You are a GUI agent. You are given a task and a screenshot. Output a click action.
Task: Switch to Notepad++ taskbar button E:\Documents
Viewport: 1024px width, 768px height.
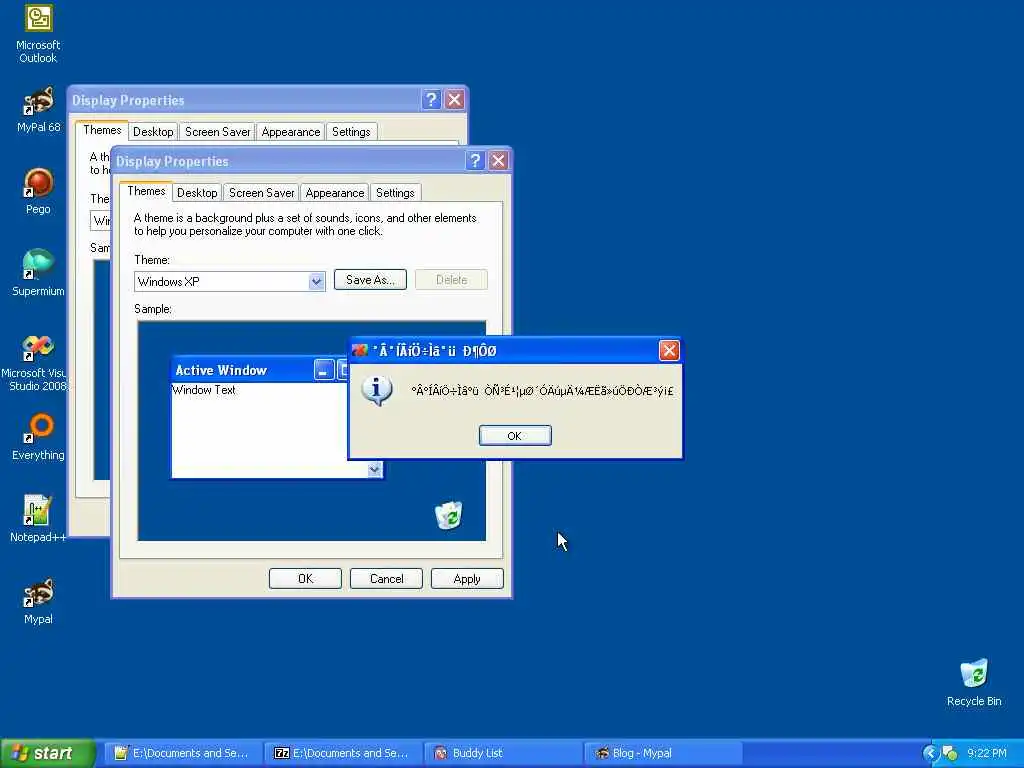pyautogui.click(x=183, y=753)
